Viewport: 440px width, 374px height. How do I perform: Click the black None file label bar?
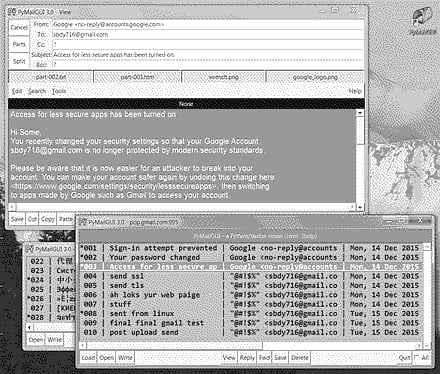pyautogui.click(x=186, y=104)
